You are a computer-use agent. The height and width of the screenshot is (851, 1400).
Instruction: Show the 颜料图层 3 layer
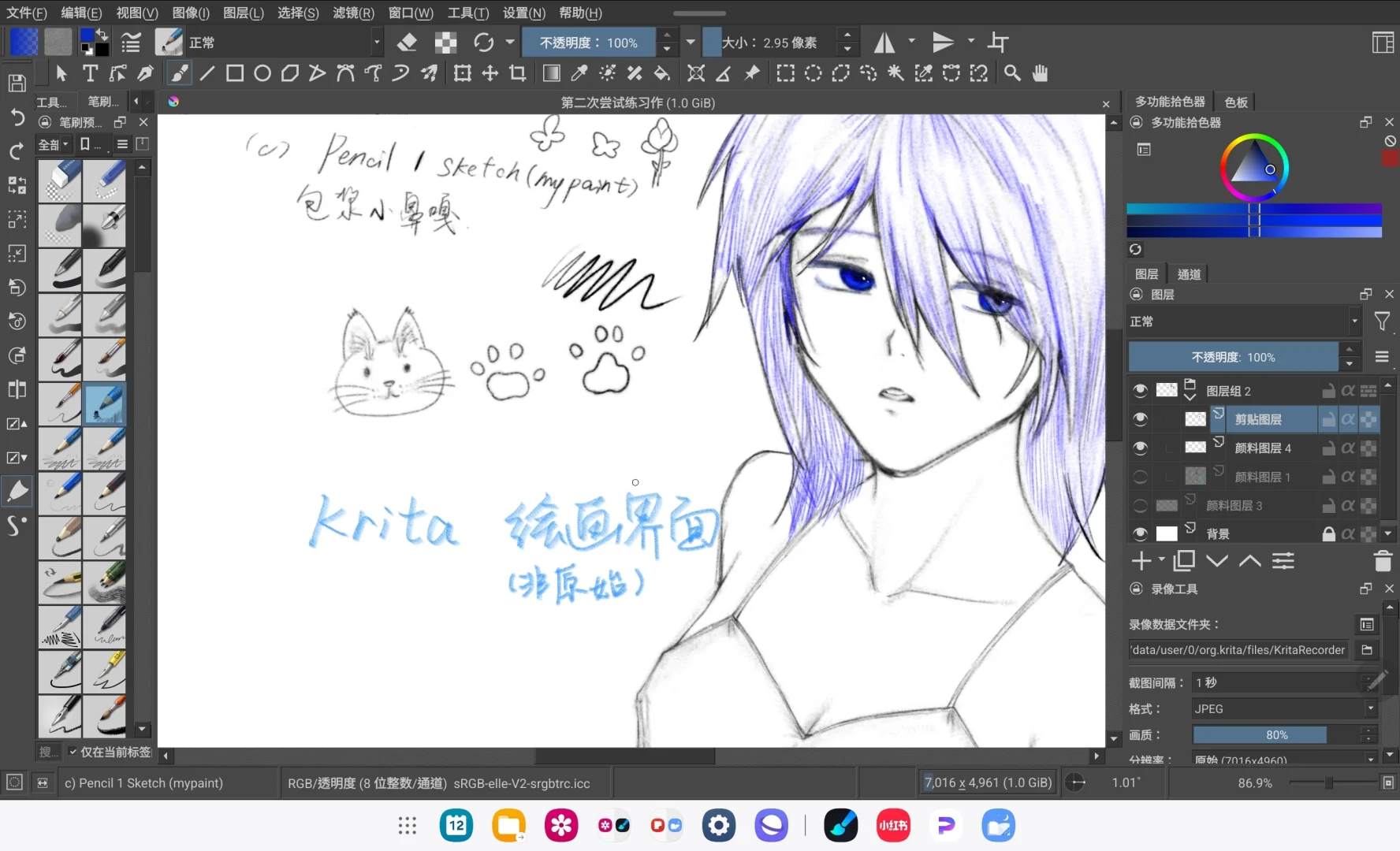(1140, 505)
